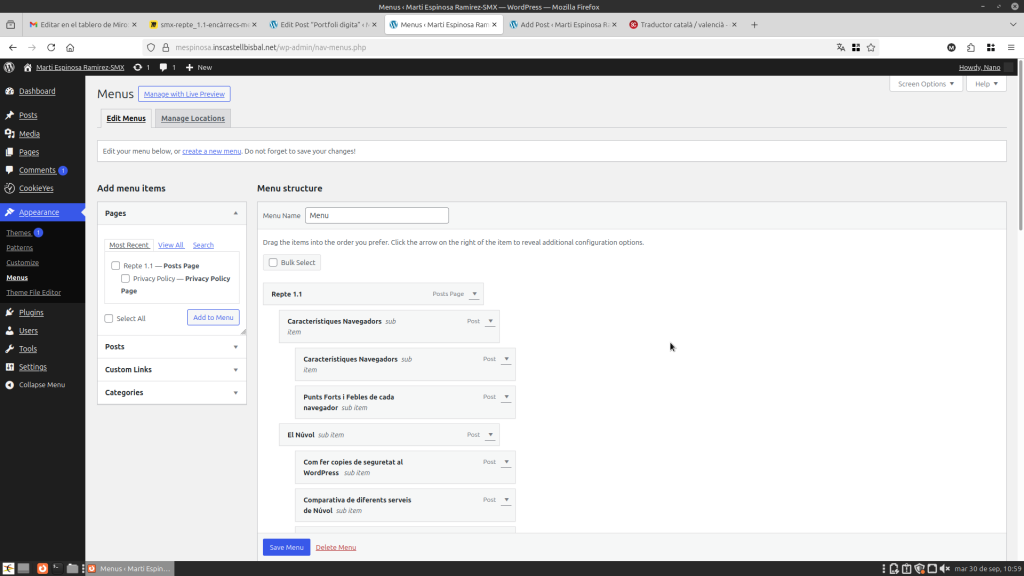The height and width of the screenshot is (576, 1024).
Task: Click the Plugins icon in sidebar
Action: coord(10,312)
